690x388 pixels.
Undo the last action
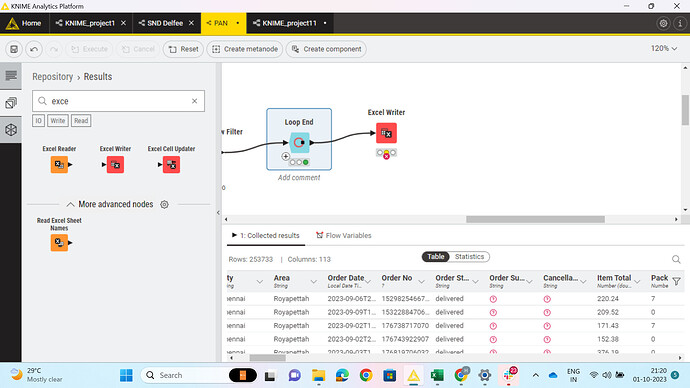point(34,49)
